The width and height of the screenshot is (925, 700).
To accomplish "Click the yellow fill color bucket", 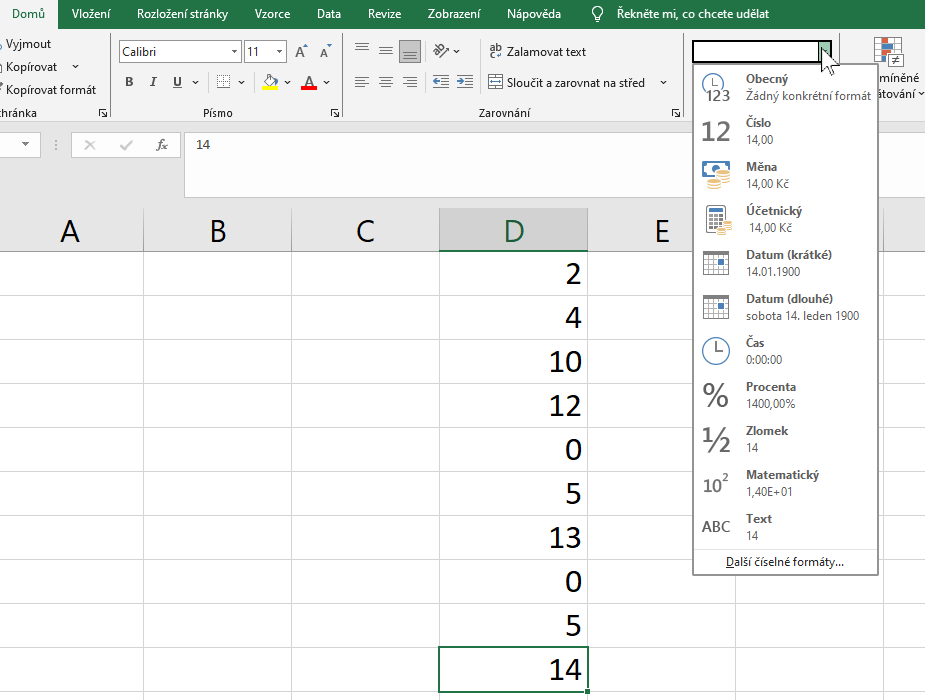I will pos(270,83).
